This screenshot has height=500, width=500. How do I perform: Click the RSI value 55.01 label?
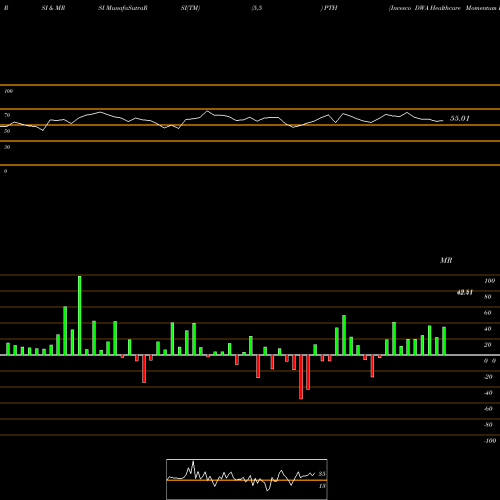click(460, 118)
